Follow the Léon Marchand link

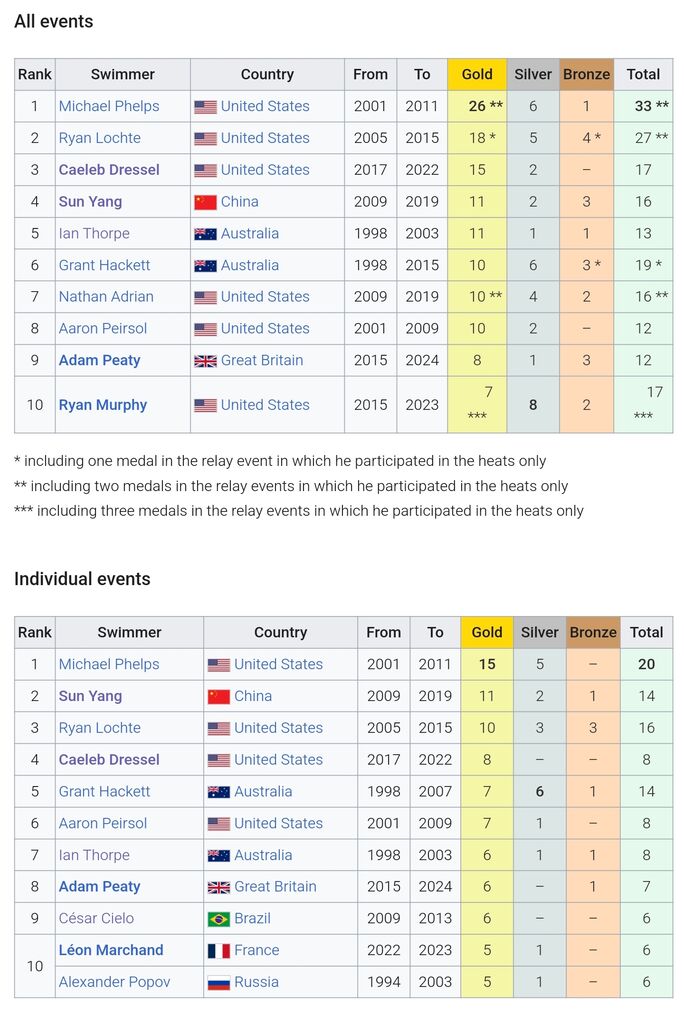pos(111,950)
